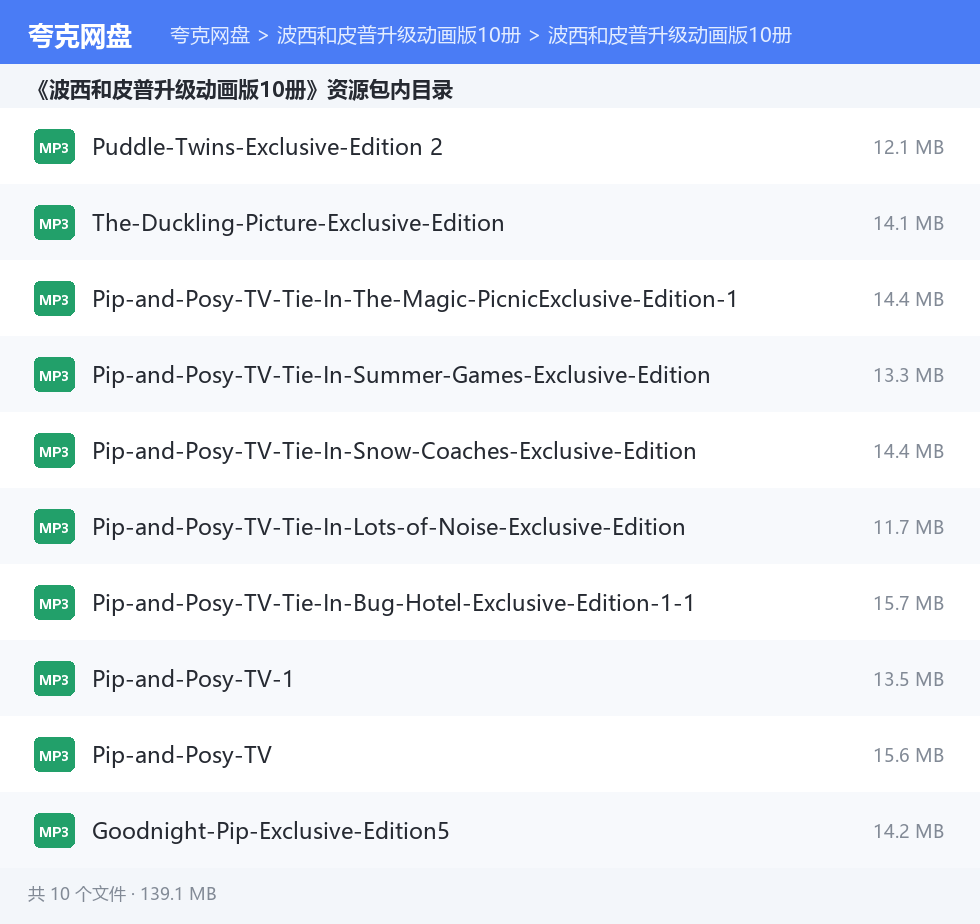Click the MP3 icon beside Goodnight-Pip-Exclusive-Edition5
980x924 pixels.
pyautogui.click(x=54, y=831)
